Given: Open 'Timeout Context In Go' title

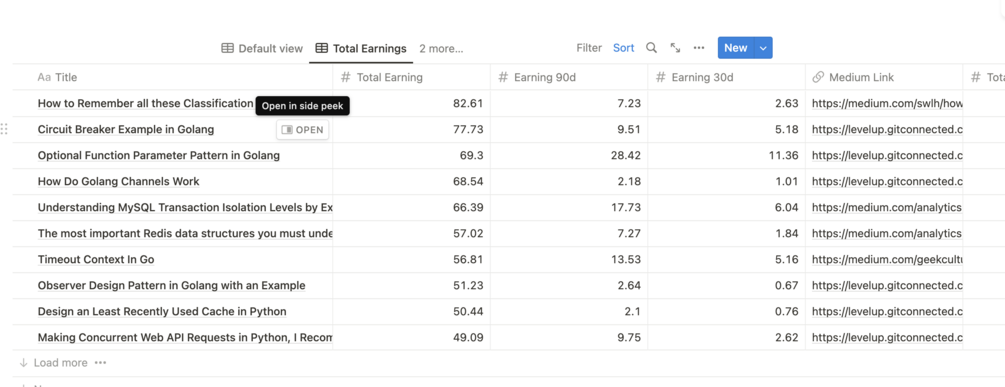Looking at the screenshot, I should coord(96,259).
